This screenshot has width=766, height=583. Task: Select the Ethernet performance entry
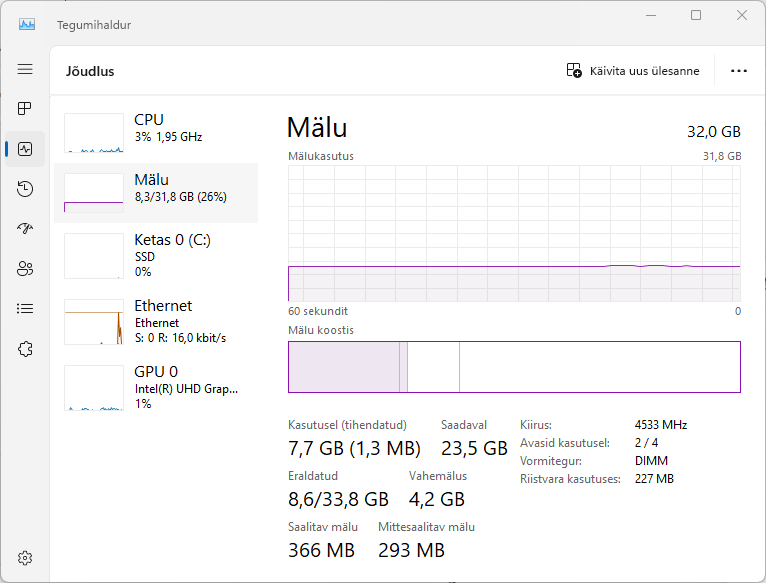[156, 322]
